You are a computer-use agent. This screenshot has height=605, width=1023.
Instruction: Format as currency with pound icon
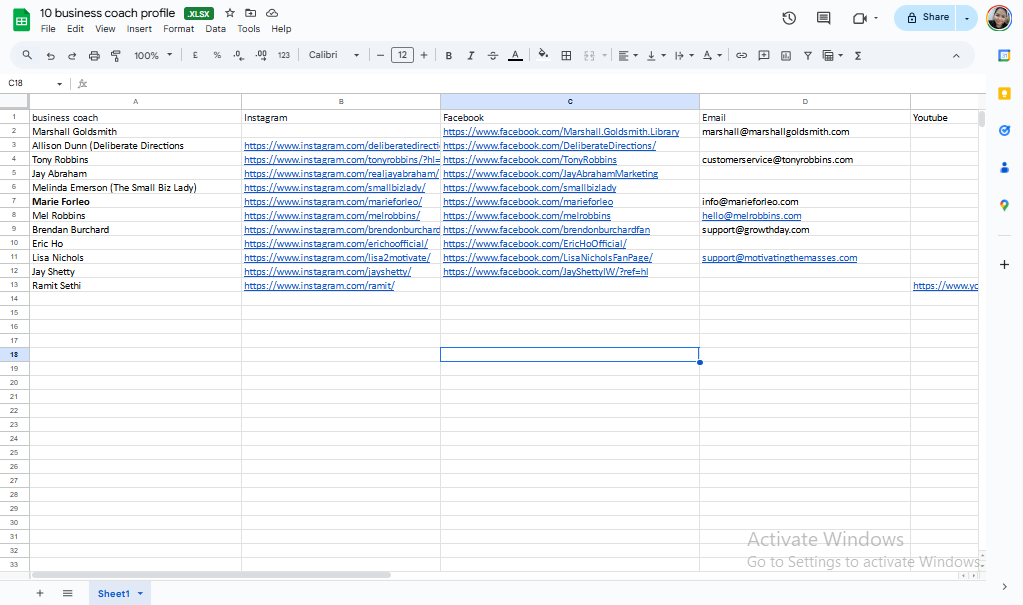point(195,55)
